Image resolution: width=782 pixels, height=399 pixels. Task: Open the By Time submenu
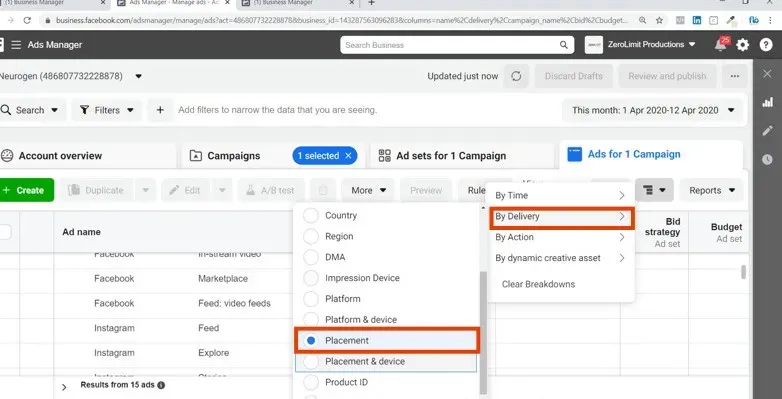(x=561, y=196)
